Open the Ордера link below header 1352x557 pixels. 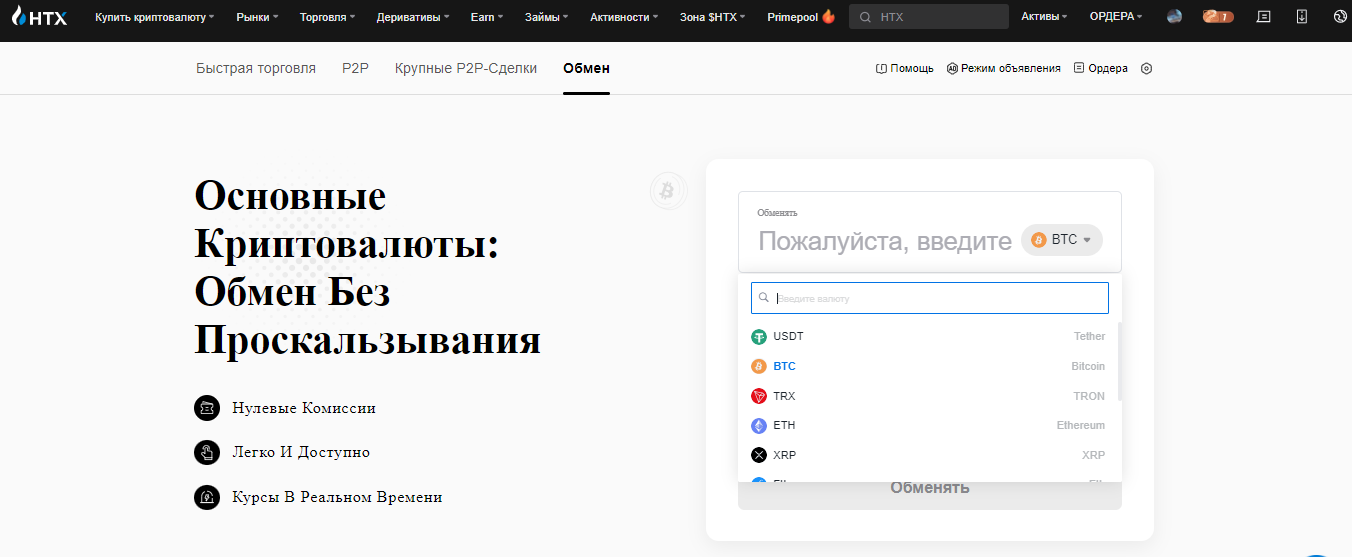tap(1101, 68)
